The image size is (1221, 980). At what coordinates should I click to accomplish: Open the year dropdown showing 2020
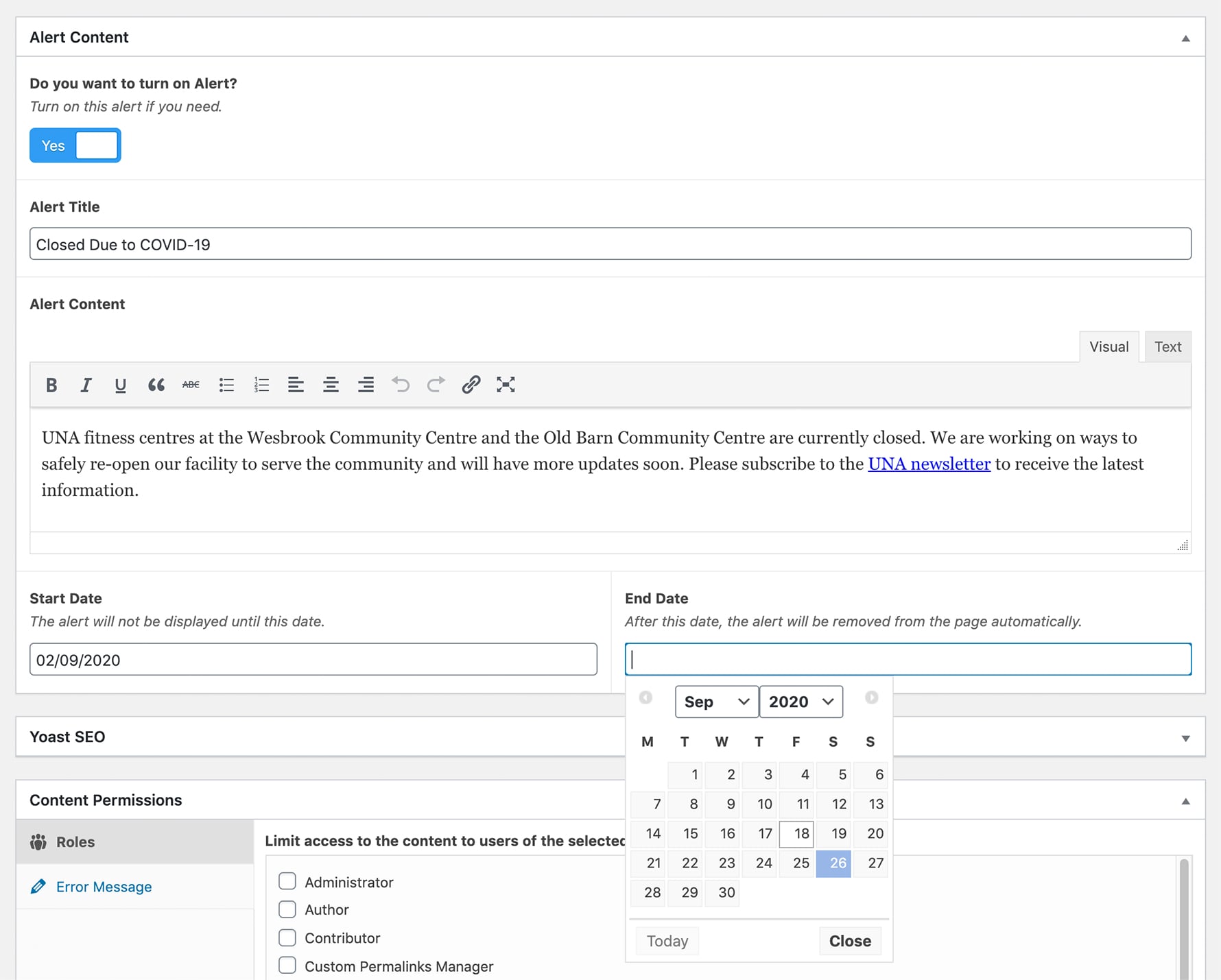(801, 702)
